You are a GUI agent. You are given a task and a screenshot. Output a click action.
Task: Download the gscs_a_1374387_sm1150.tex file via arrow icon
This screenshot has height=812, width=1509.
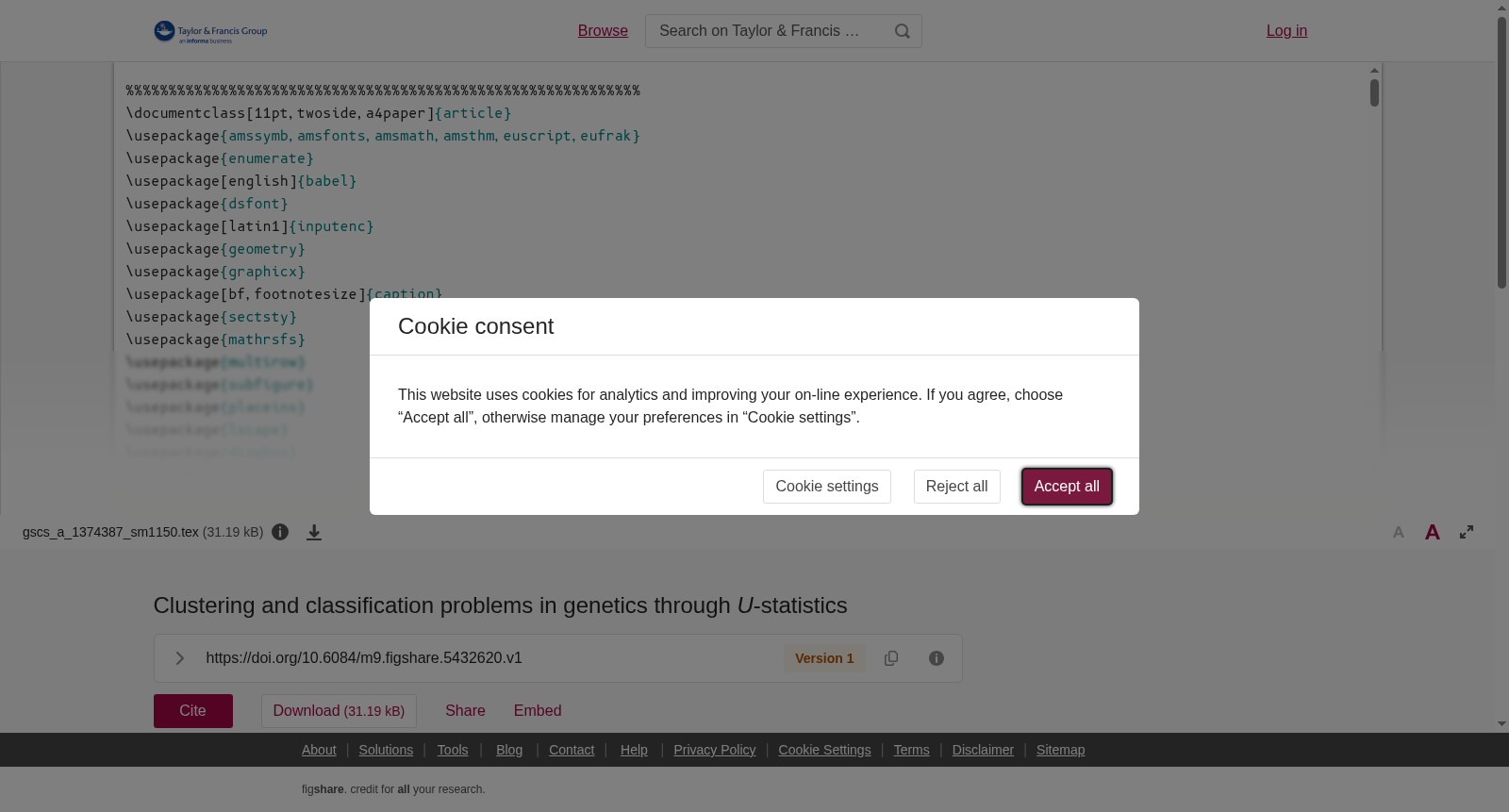click(x=314, y=533)
